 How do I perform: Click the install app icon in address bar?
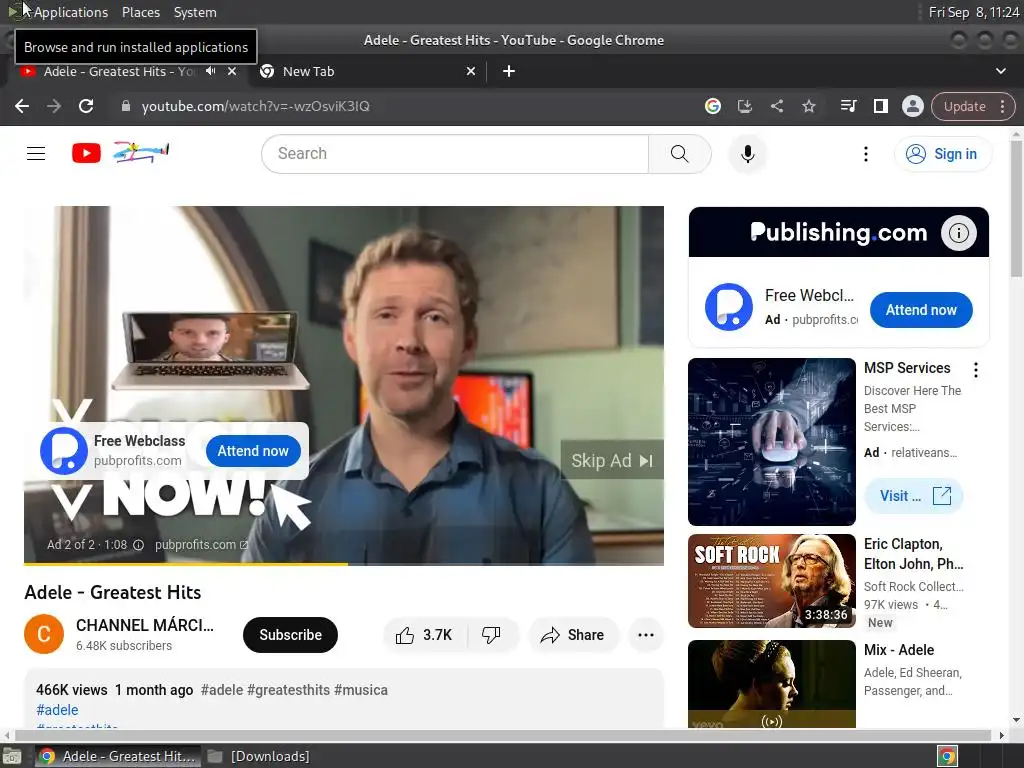[x=744, y=106]
